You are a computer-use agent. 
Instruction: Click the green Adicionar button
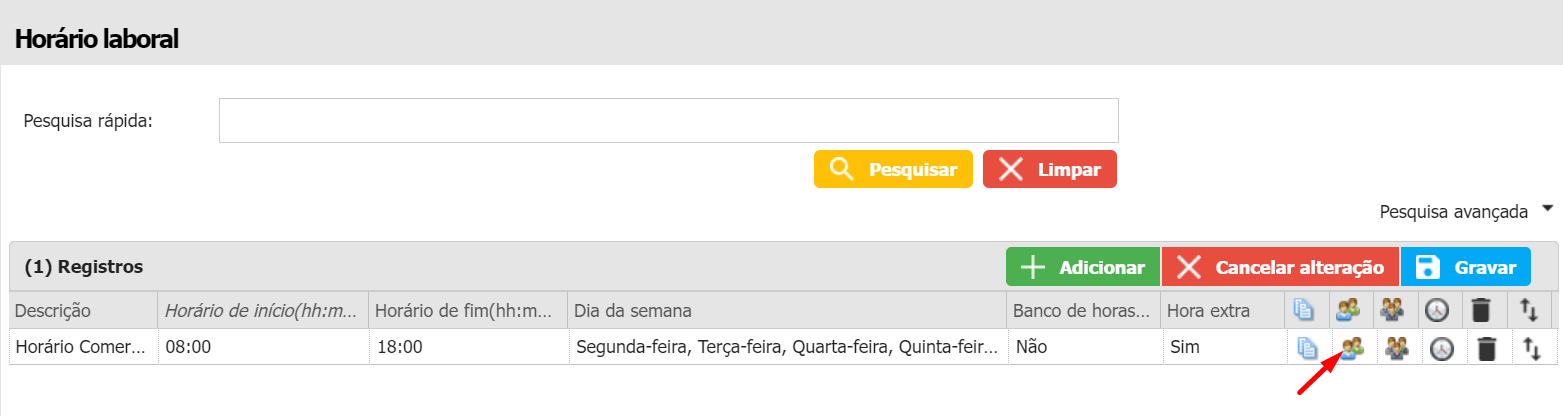click(x=1082, y=267)
